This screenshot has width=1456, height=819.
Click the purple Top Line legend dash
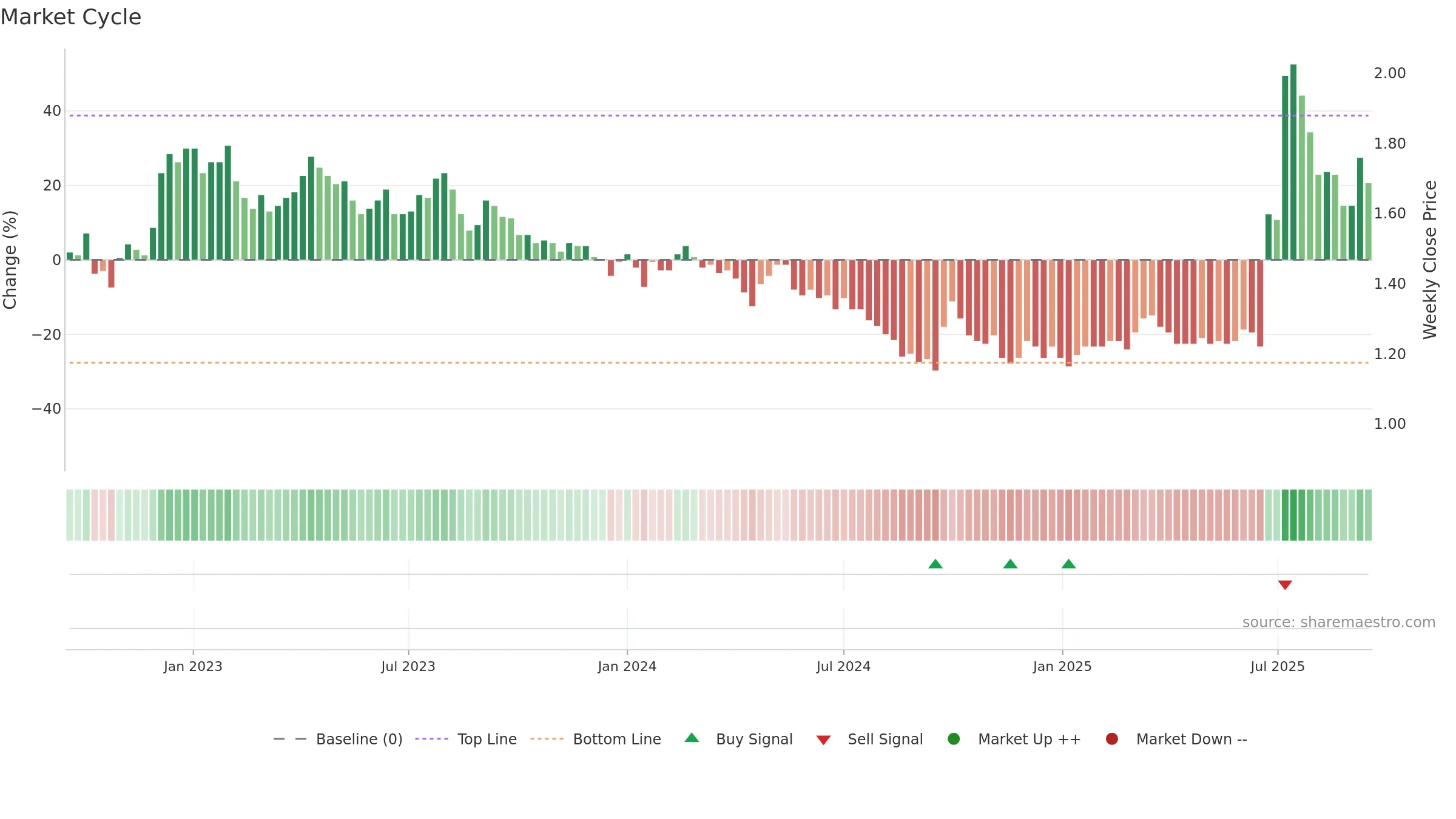click(431, 739)
